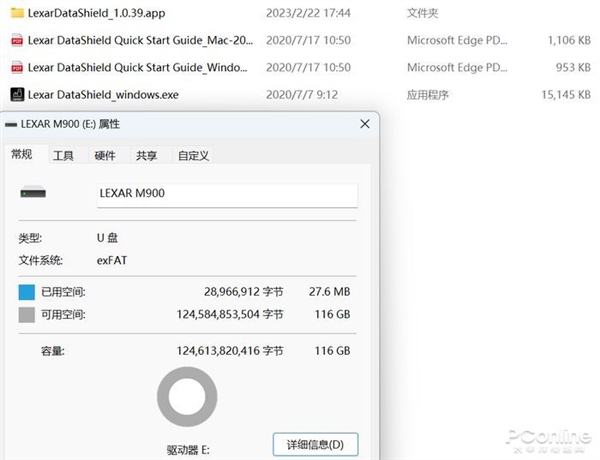
Task: Click the 1,106 KB size cell
Action: (x=569, y=40)
